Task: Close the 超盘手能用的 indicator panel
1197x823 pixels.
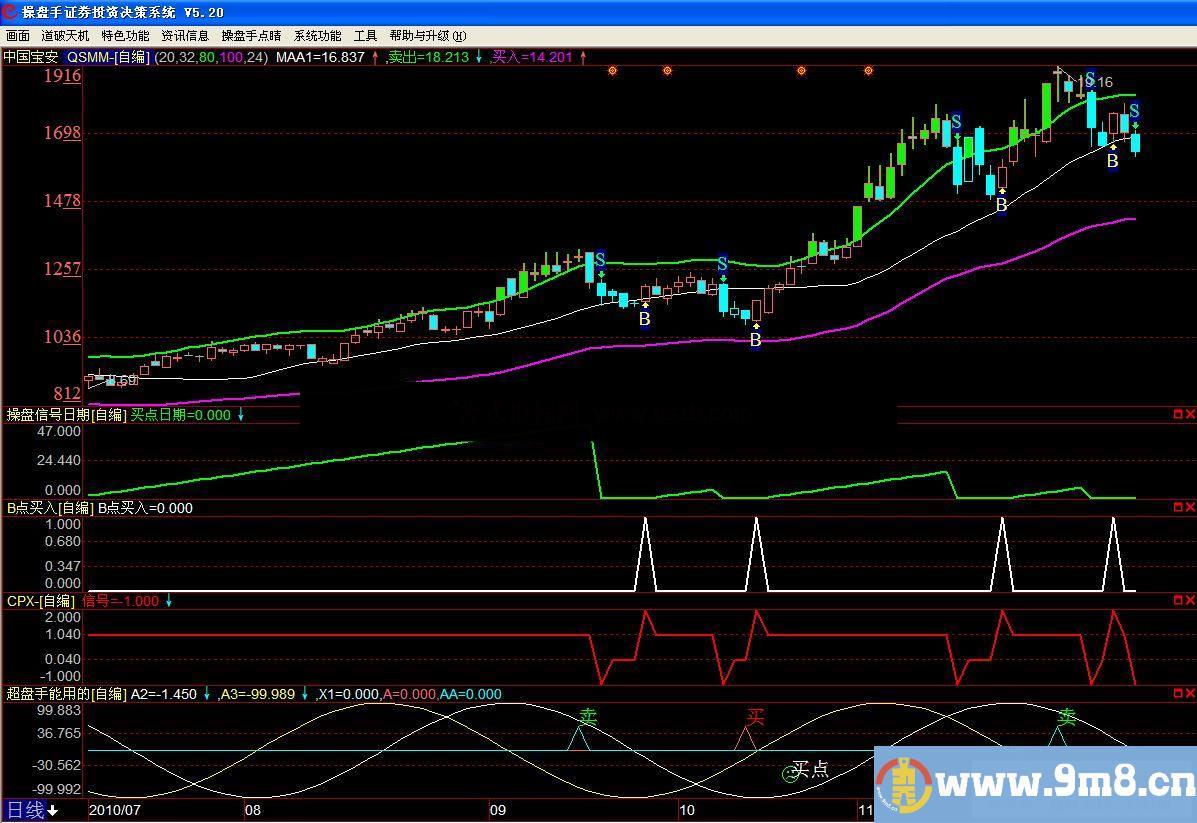Action: (x=1190, y=693)
